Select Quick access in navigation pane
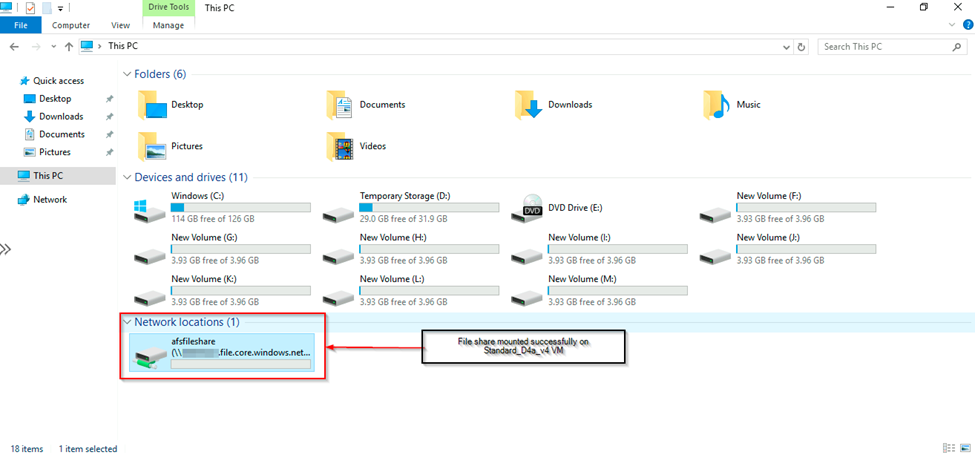Viewport: 975px width, 455px height. point(58,81)
